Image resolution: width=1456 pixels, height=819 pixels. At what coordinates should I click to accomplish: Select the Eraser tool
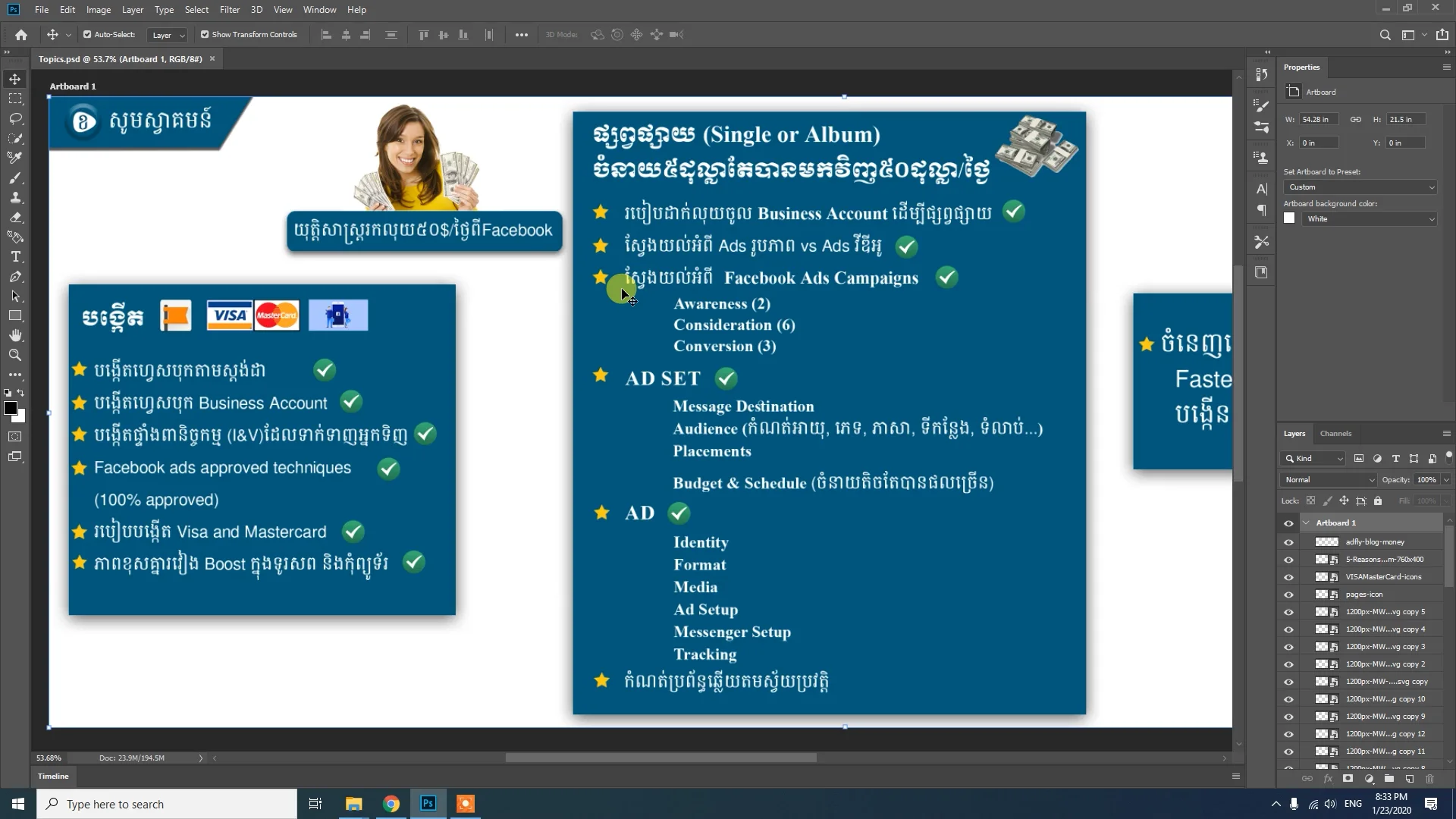pos(15,217)
